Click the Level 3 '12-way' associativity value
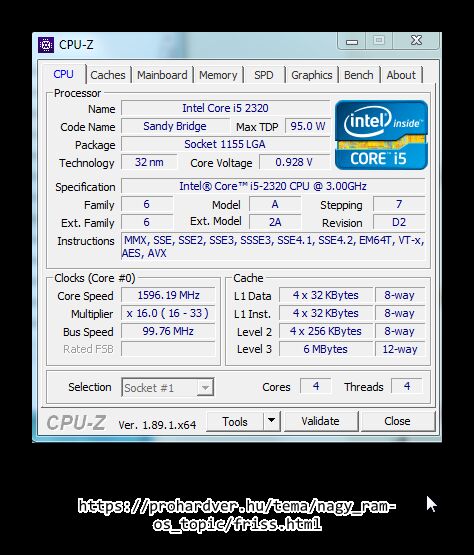474x555 pixels. (400, 349)
